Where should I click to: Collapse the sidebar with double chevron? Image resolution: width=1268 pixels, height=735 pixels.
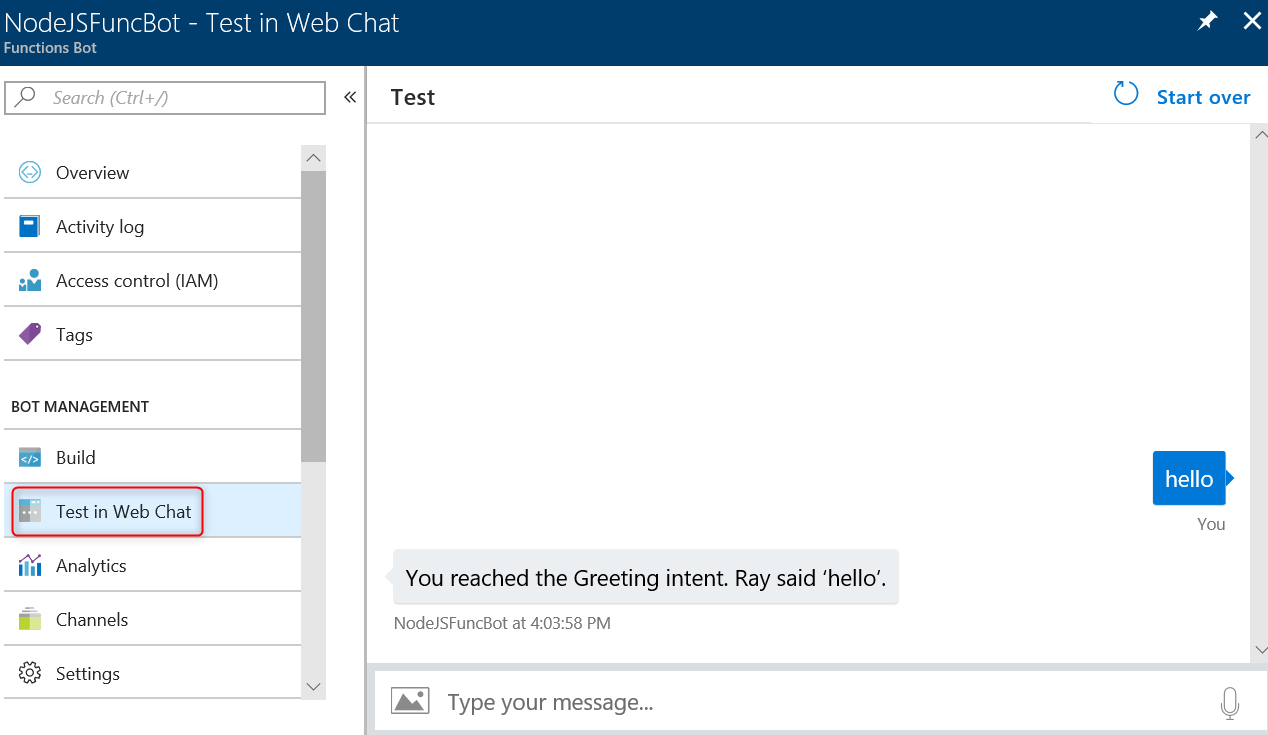[x=350, y=97]
